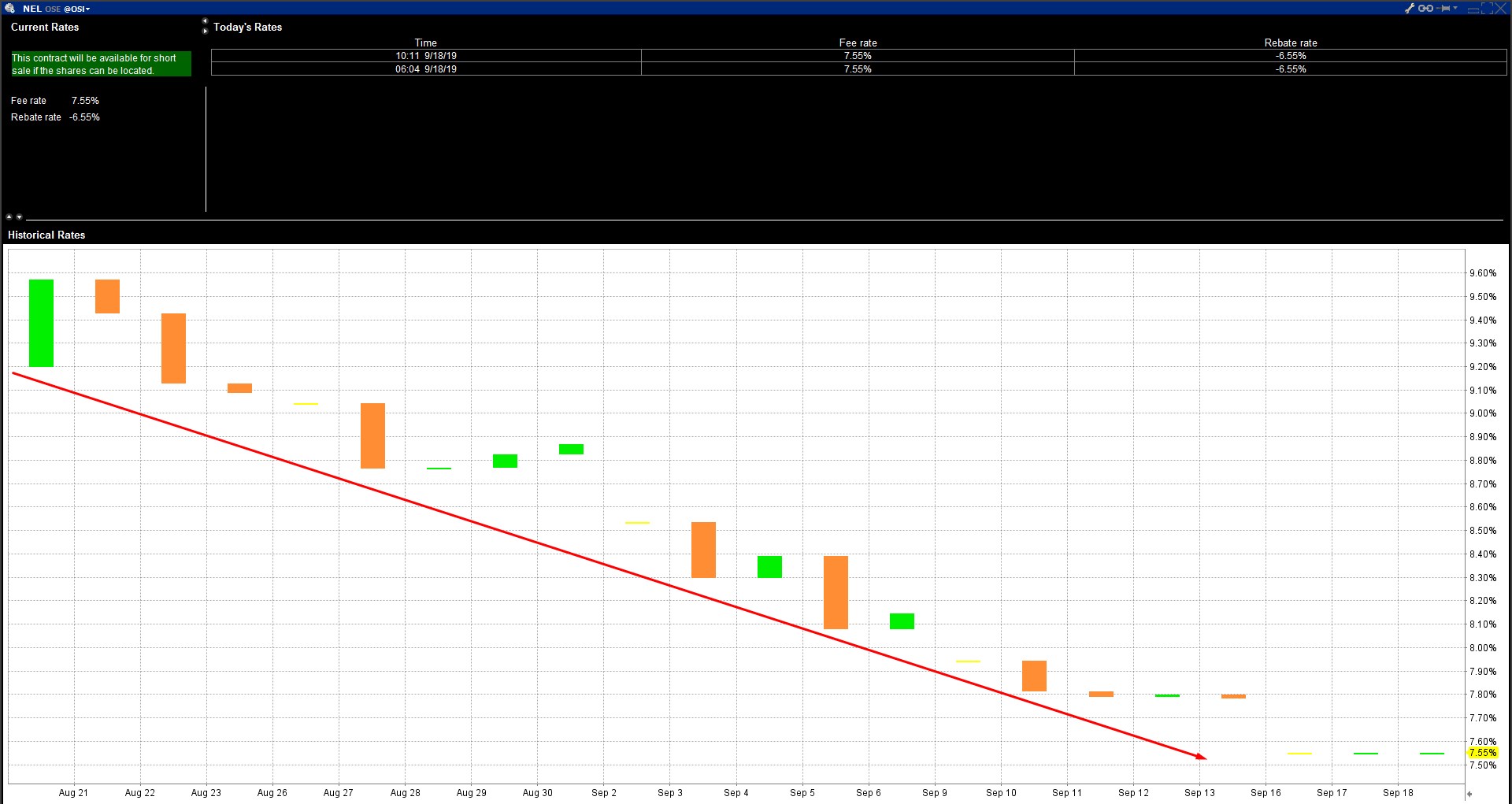Screen dimensions: 1512x804
Task: Click the down arrow above Historical Rates
Action: tap(19, 217)
